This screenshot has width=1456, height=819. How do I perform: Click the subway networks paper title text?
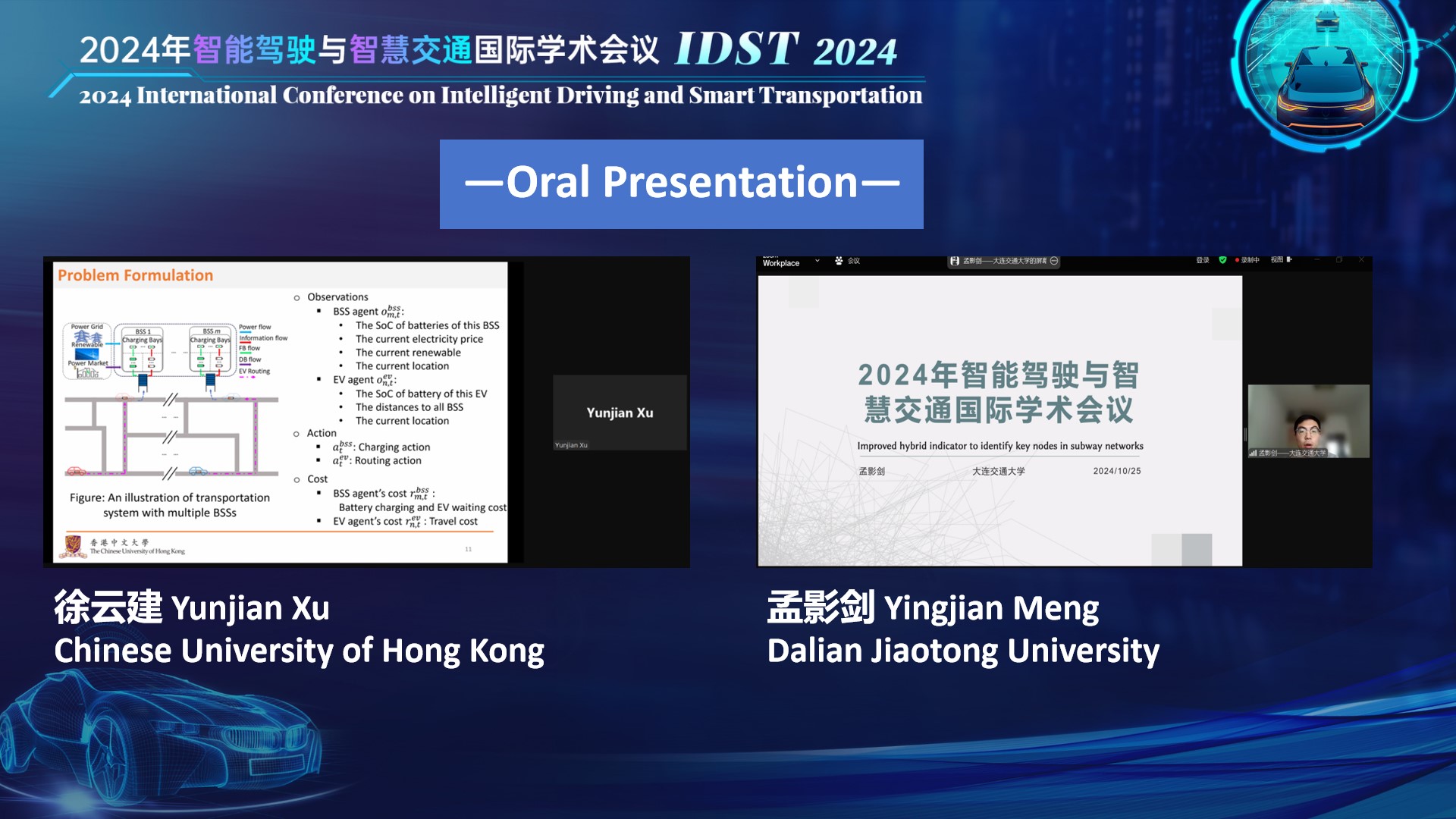[1000, 447]
